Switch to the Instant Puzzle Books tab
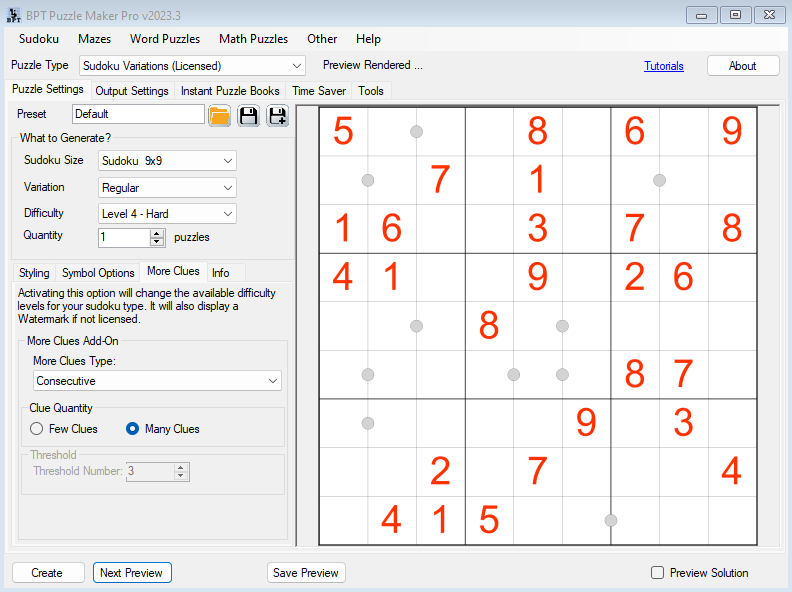 (230, 91)
